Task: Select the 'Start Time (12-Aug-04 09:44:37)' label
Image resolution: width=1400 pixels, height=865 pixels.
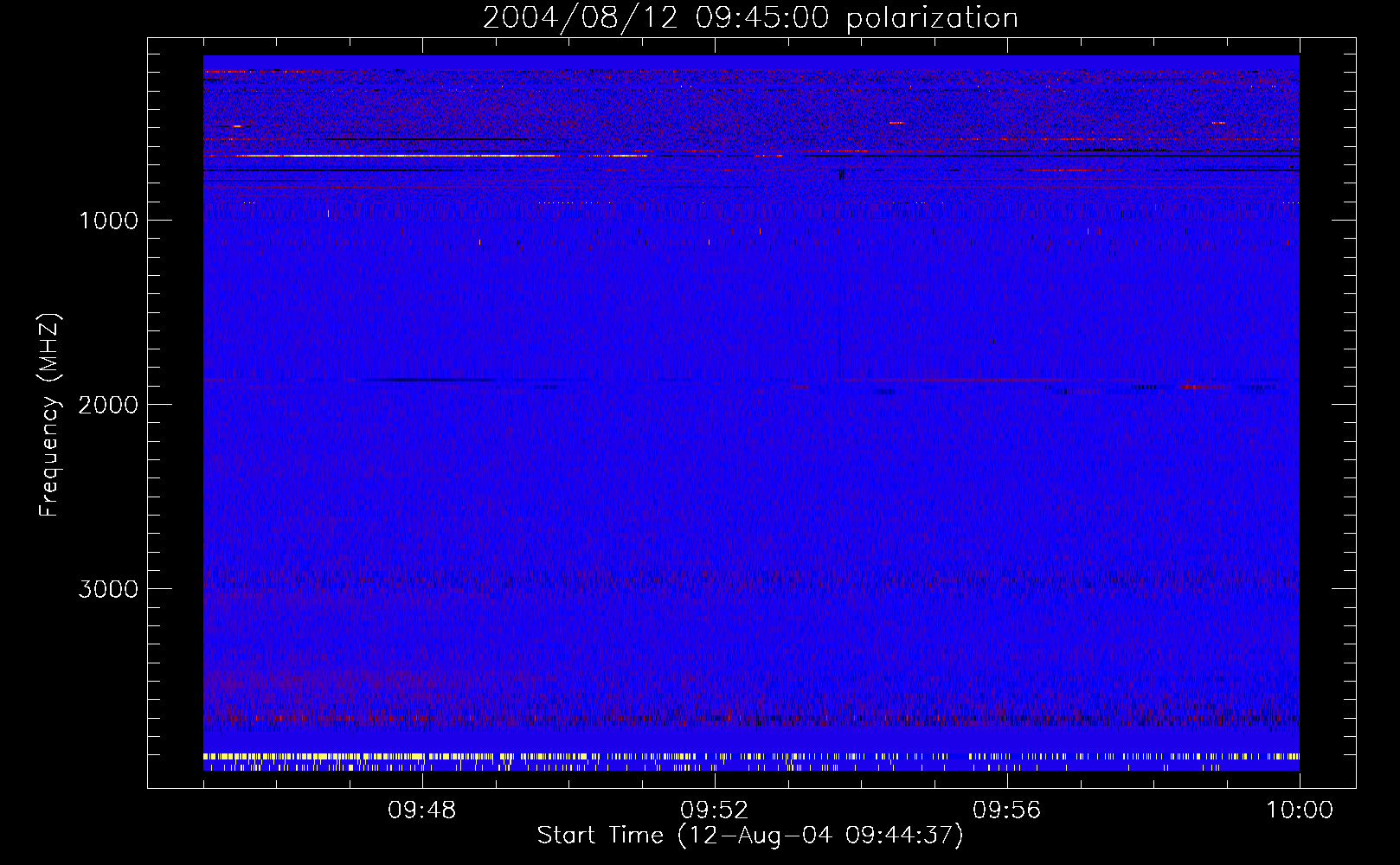Action: pos(750,836)
